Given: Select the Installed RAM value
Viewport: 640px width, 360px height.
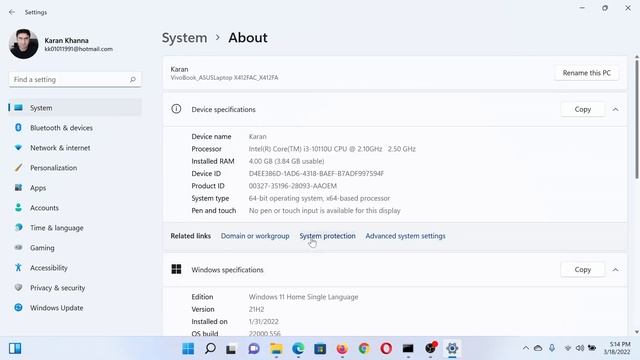Looking at the screenshot, I should click(x=287, y=161).
